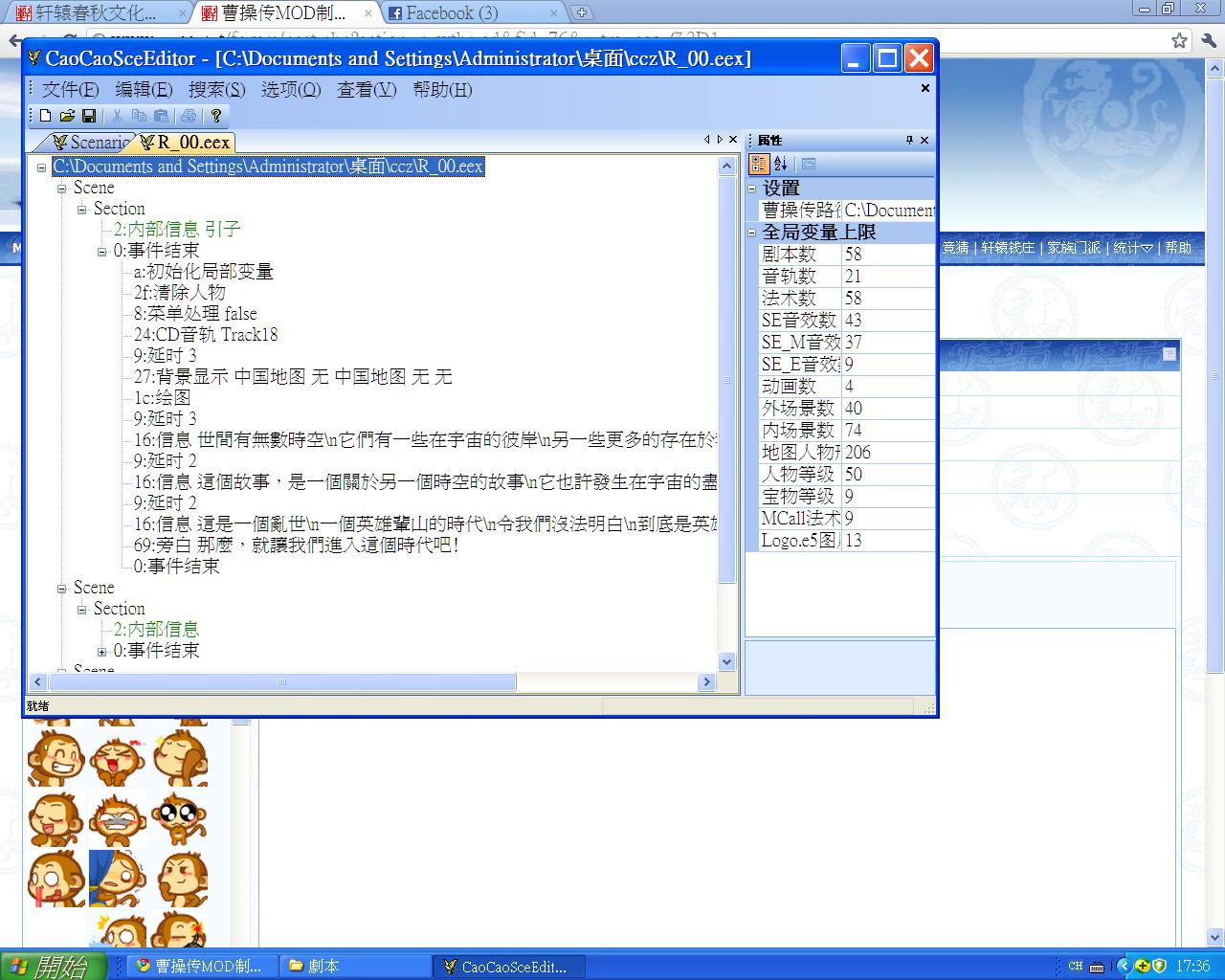Select the '2f:清除人物' tree item
Image resolution: width=1225 pixels, height=980 pixels.
click(179, 293)
